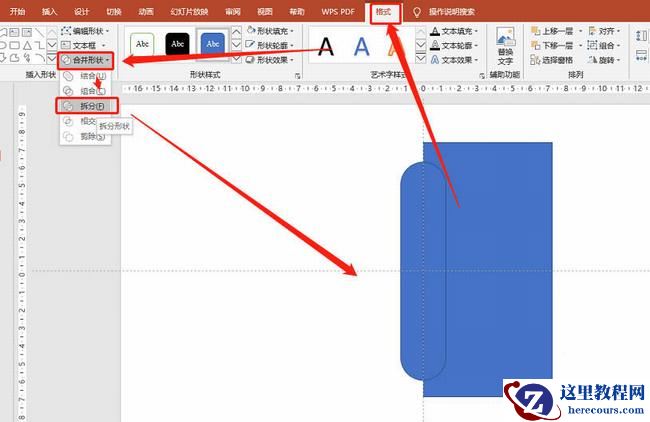Open the 旋转 rotate dropdown
Viewport: 650px width, 422px height.
(x=604, y=60)
